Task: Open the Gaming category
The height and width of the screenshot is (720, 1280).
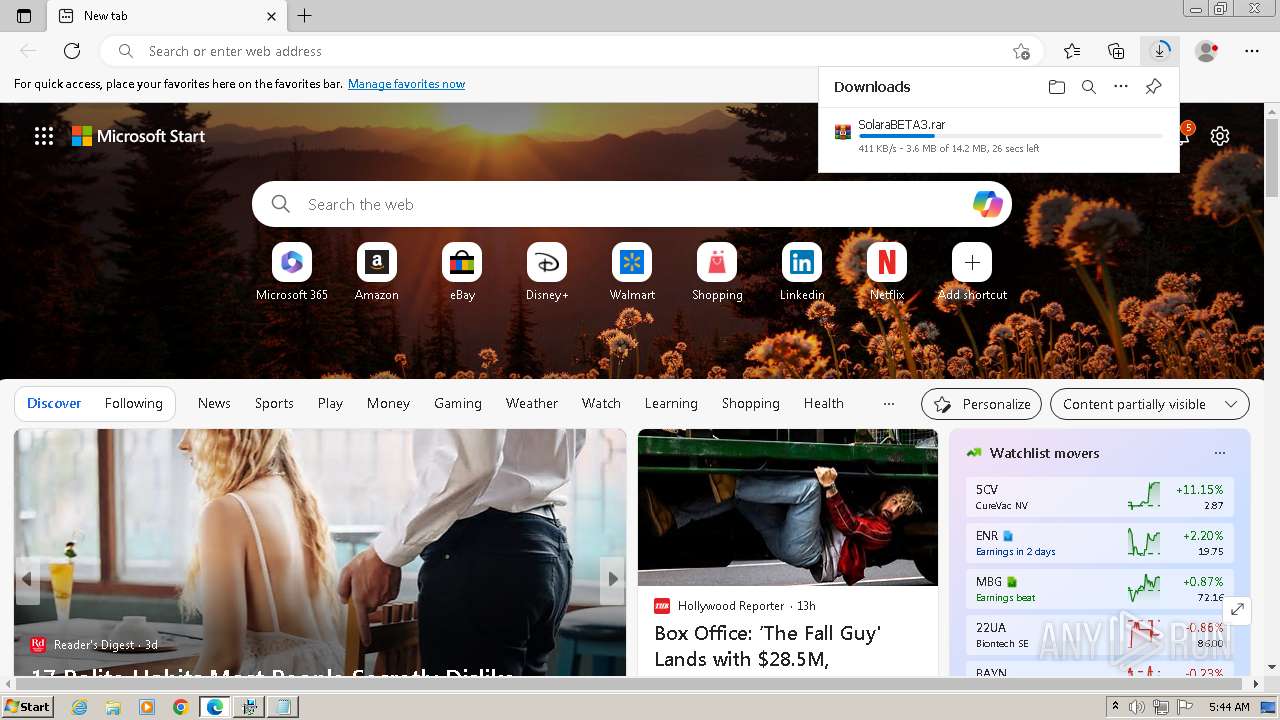Action: coord(458,403)
